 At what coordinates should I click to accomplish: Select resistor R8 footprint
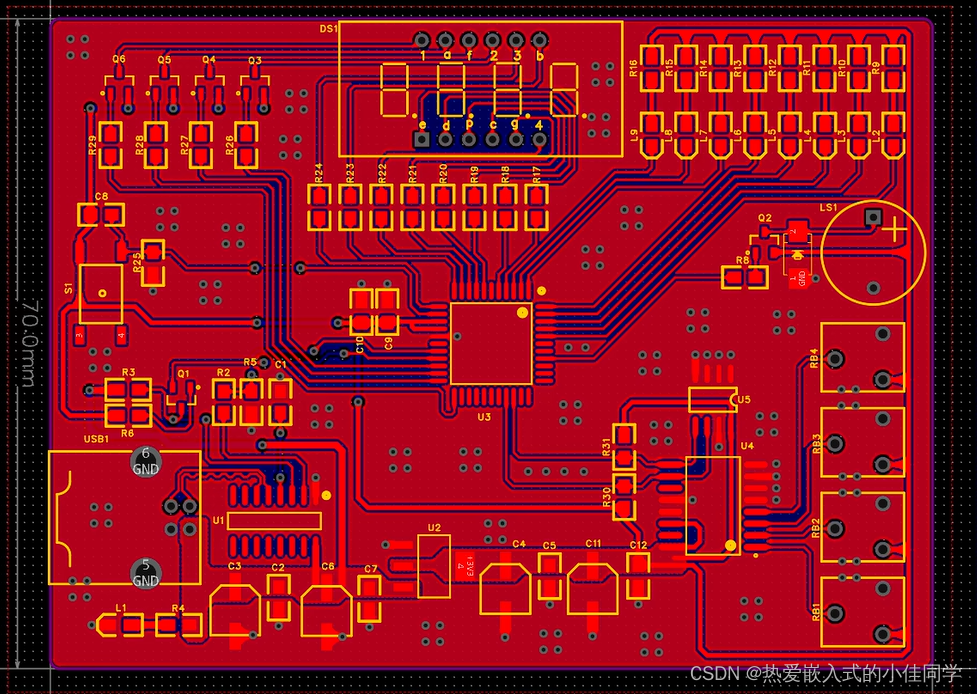745,277
